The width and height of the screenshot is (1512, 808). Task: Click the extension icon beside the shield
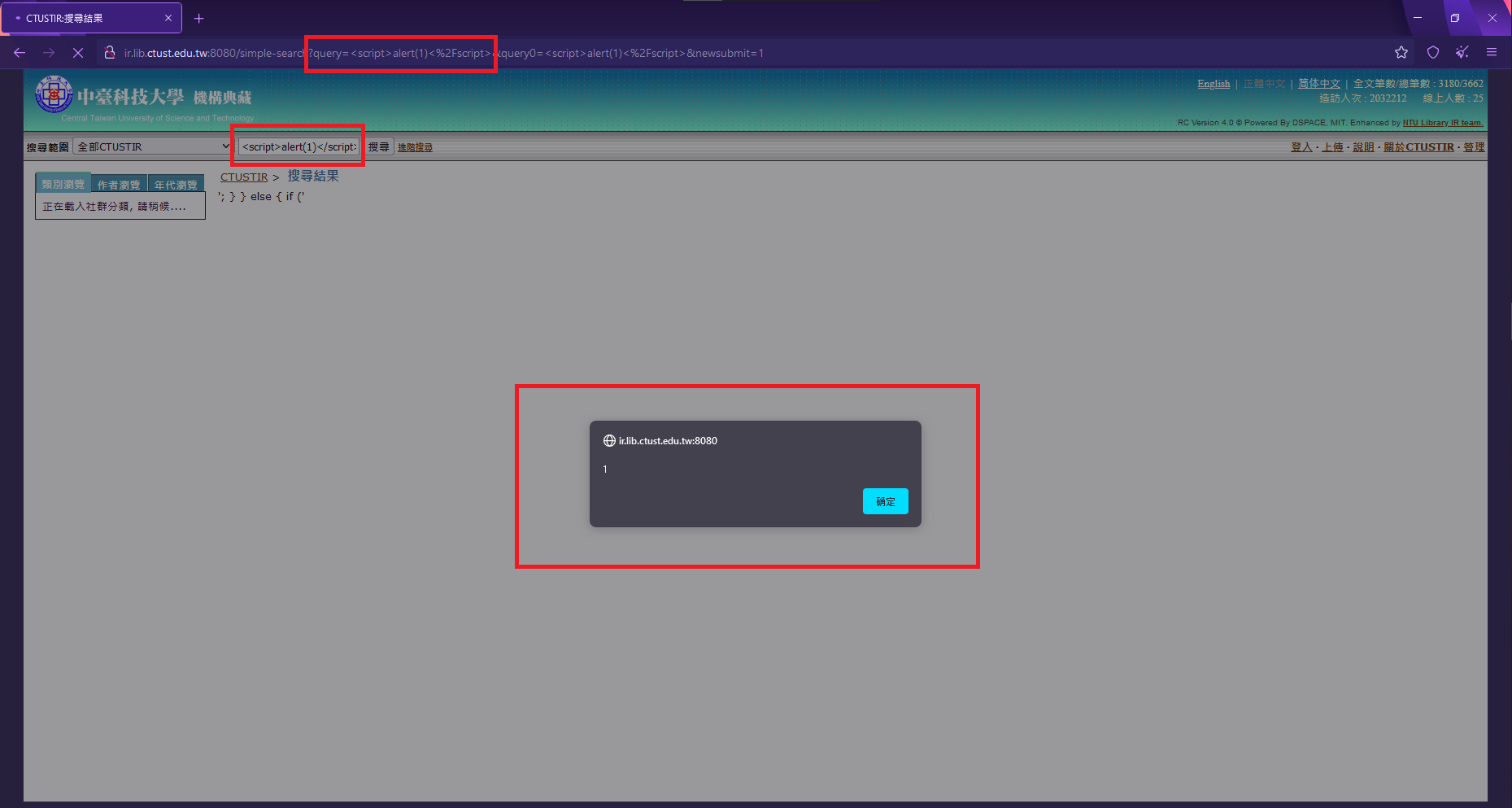(1462, 53)
